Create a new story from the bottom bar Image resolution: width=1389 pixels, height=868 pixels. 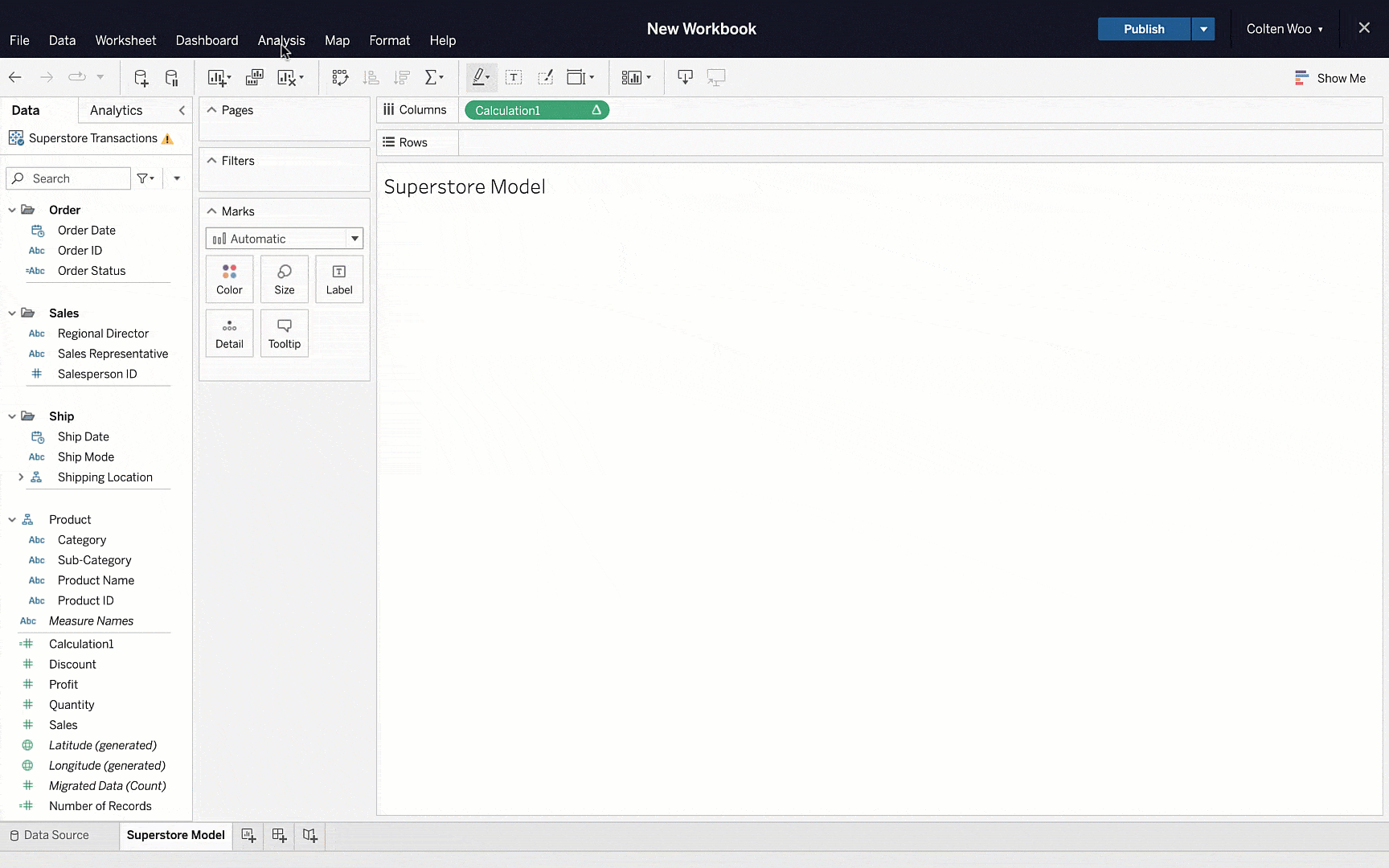tap(309, 836)
